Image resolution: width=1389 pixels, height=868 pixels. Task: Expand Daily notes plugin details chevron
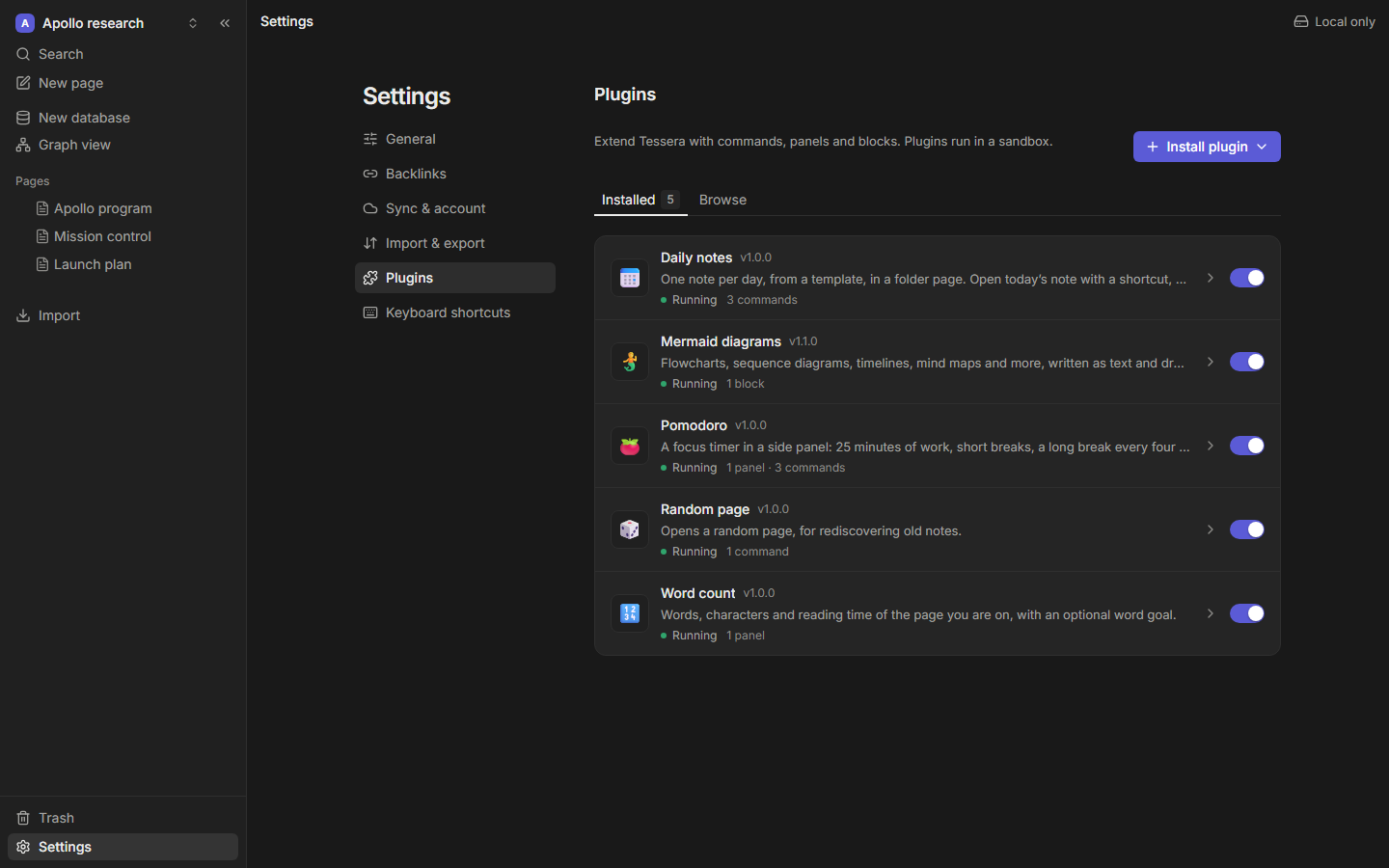click(1211, 278)
